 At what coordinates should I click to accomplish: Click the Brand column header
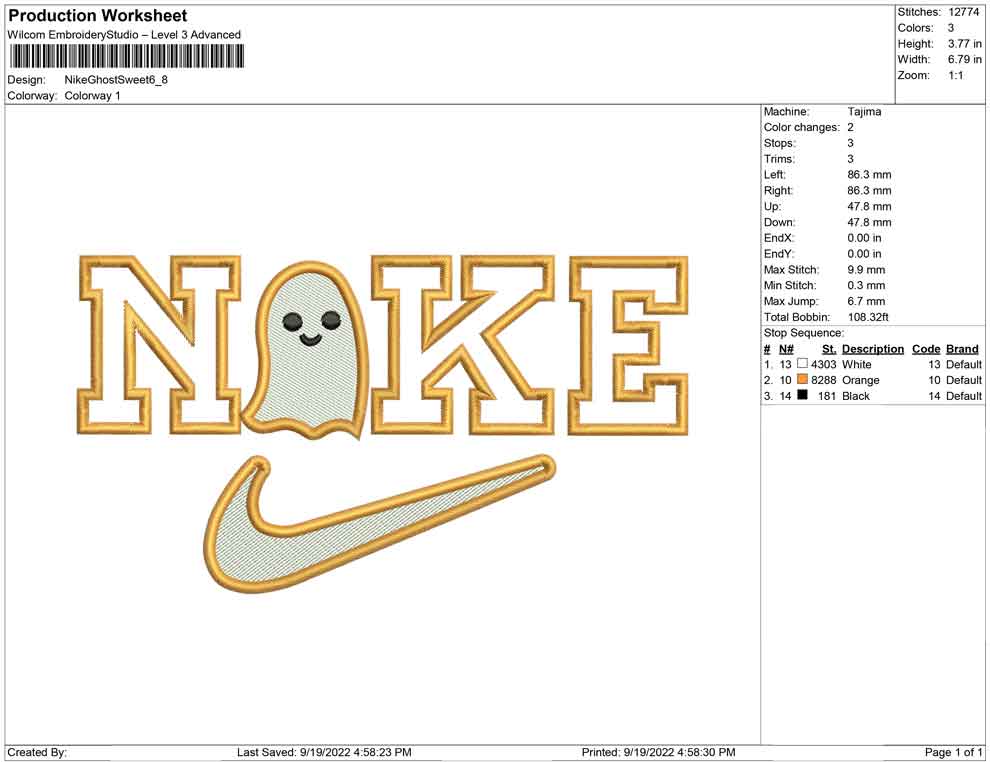962,349
